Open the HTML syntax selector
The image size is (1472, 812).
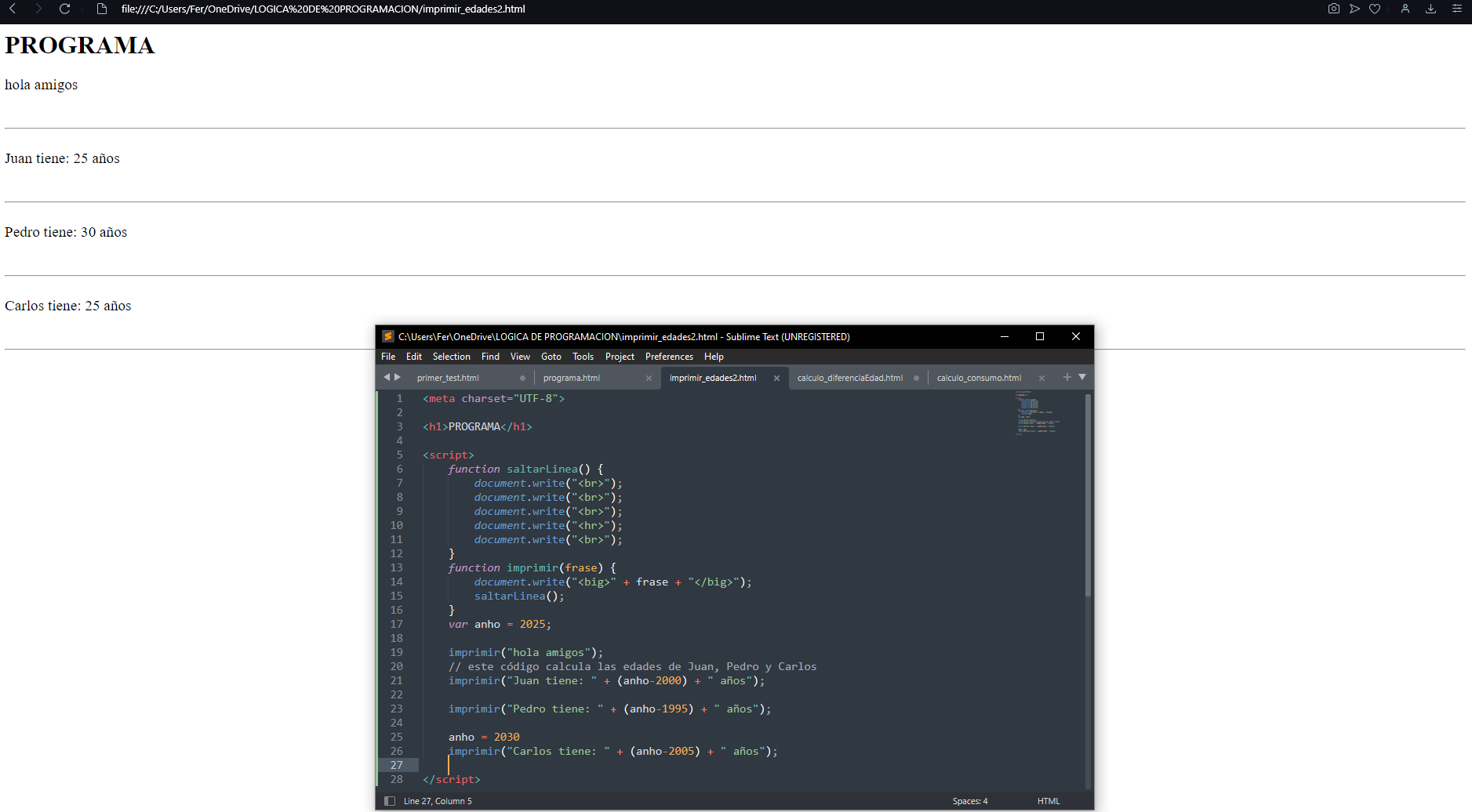coord(1049,801)
